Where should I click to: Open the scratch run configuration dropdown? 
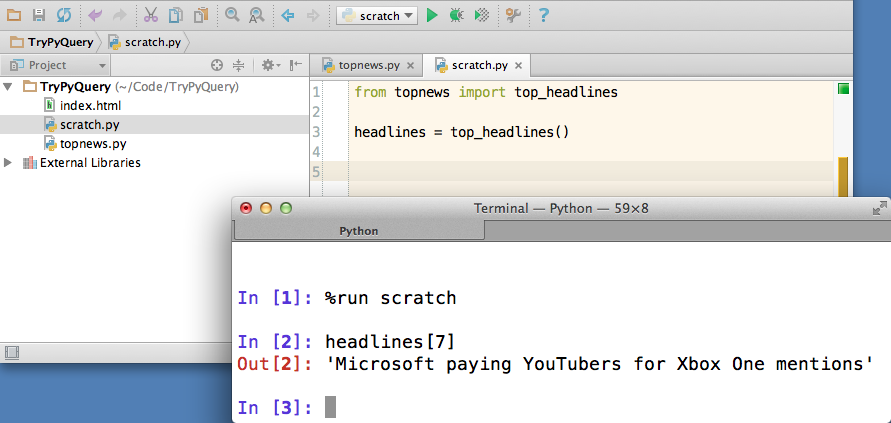tap(377, 15)
